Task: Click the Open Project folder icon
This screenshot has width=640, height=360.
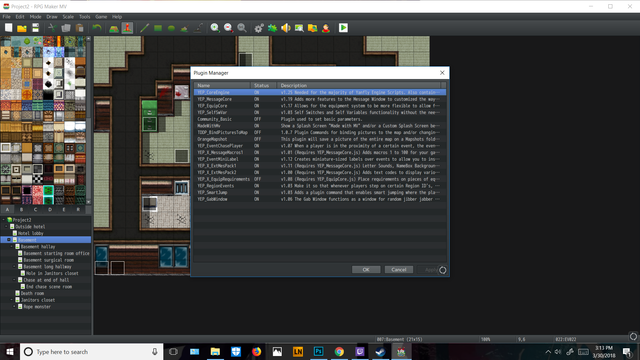Action: pyautogui.click(x=22, y=28)
